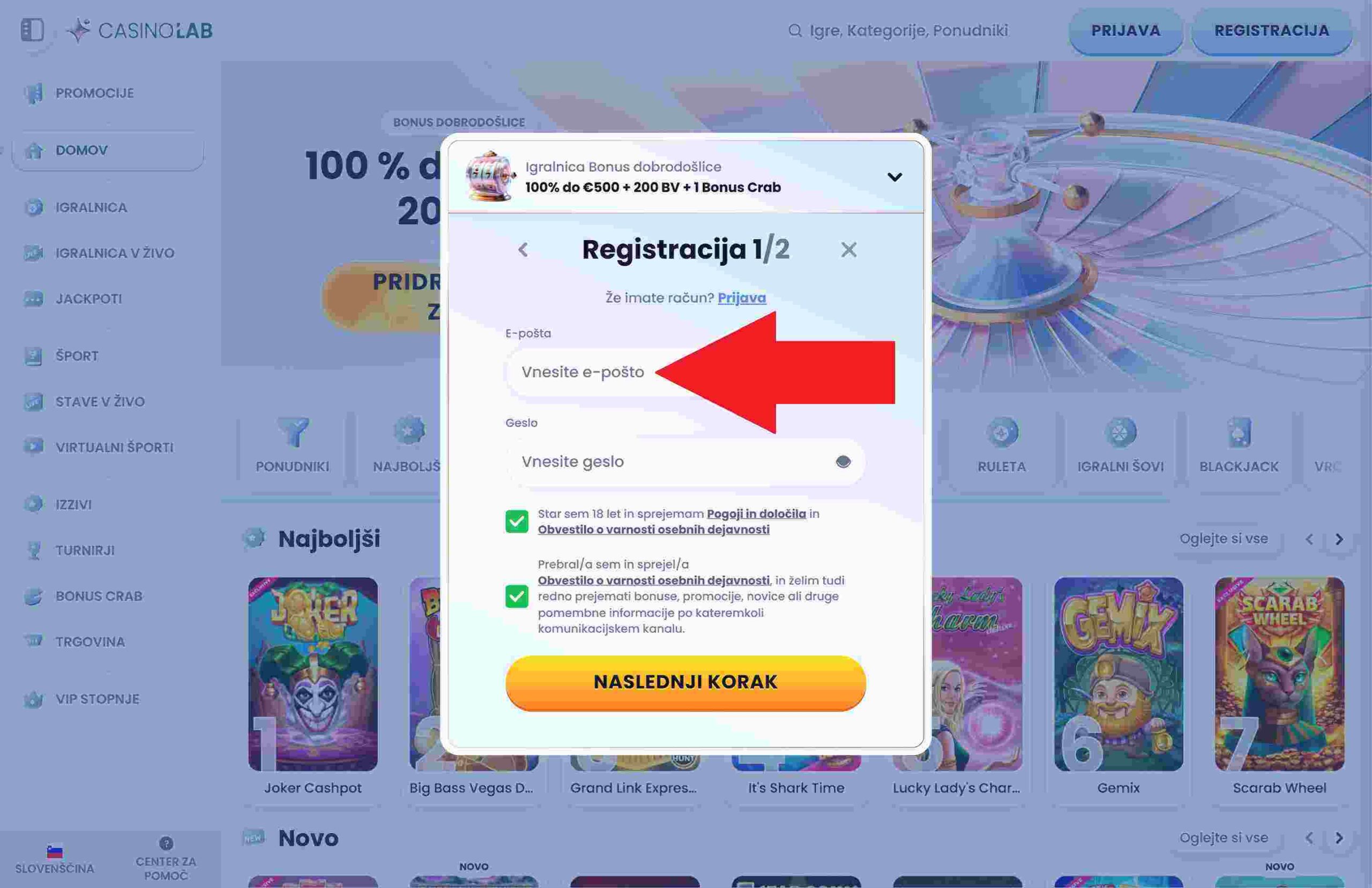This screenshot has width=1372, height=888.
Task: Go back with the registration left arrow
Action: 523,250
